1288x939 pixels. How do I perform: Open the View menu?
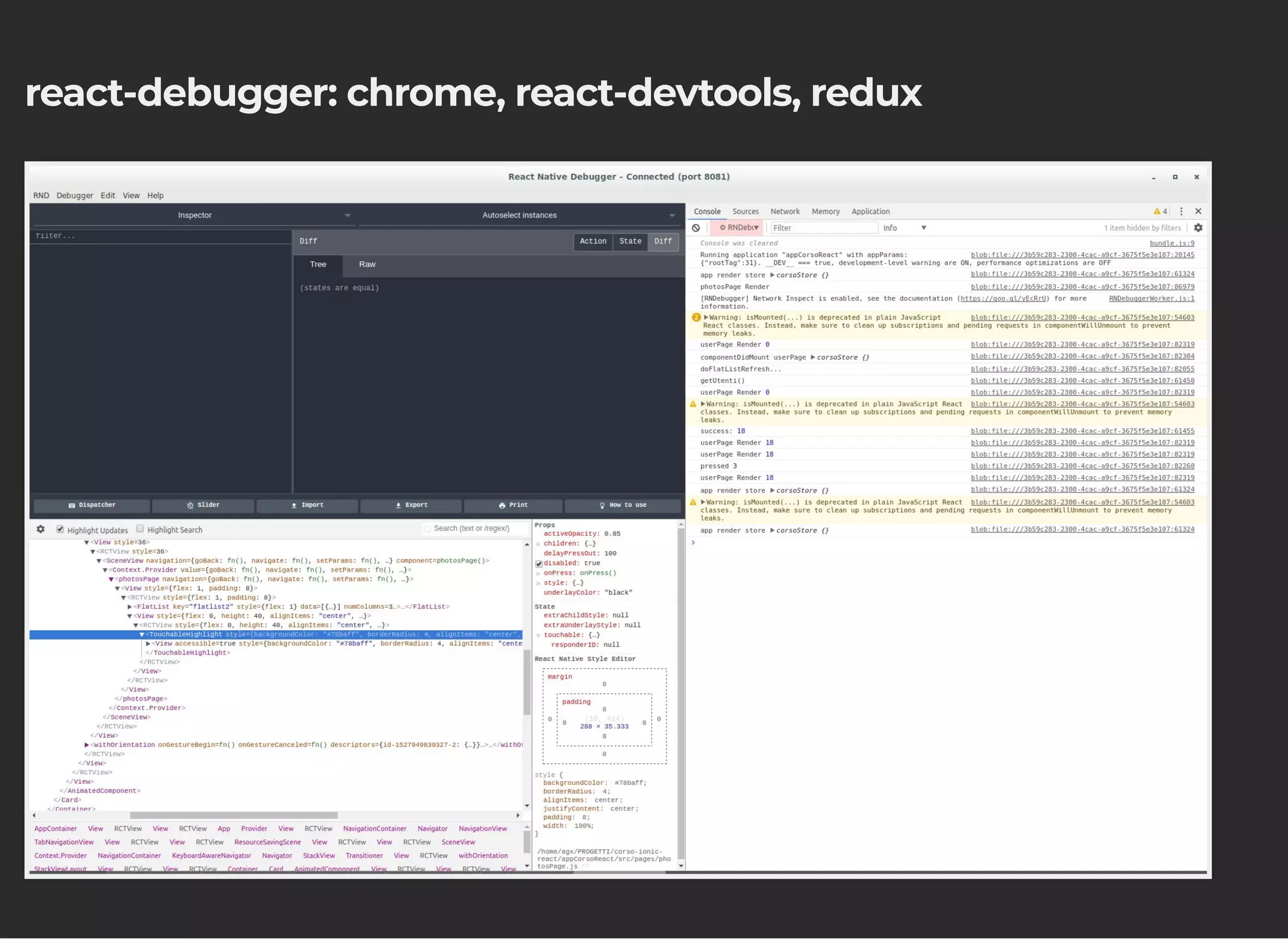point(131,196)
